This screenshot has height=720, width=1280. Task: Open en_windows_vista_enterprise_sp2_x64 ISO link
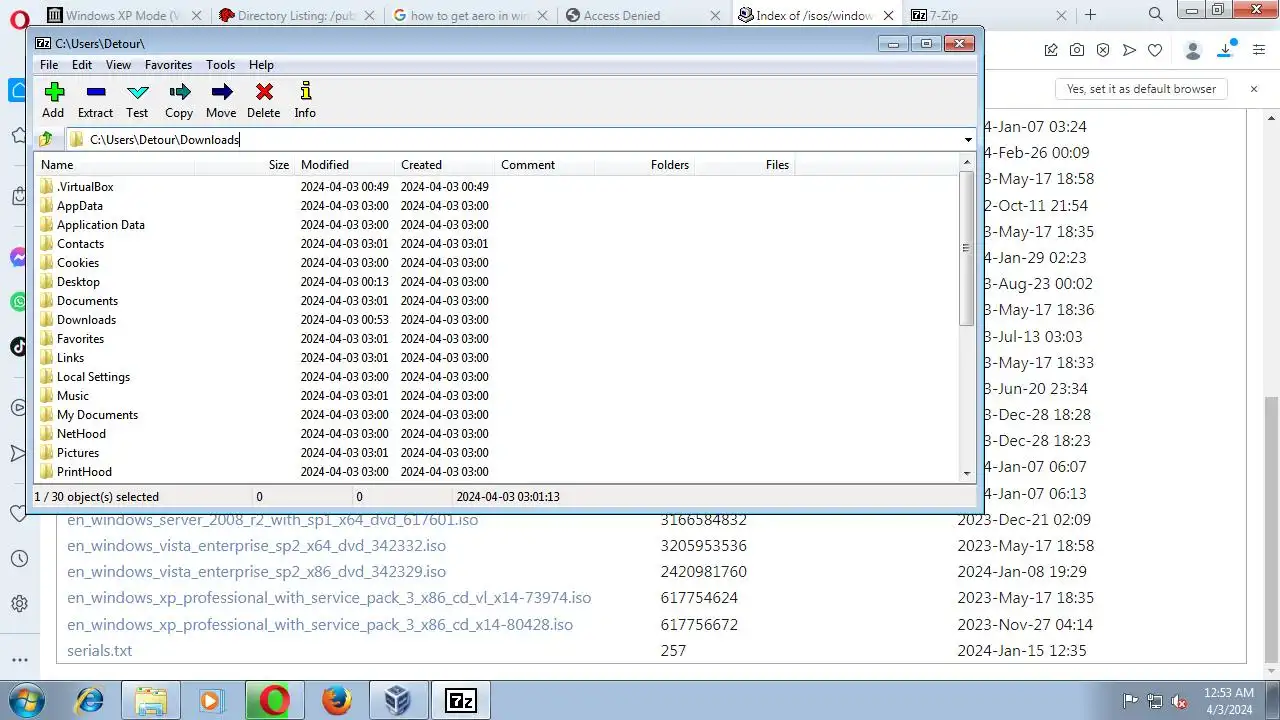[256, 546]
